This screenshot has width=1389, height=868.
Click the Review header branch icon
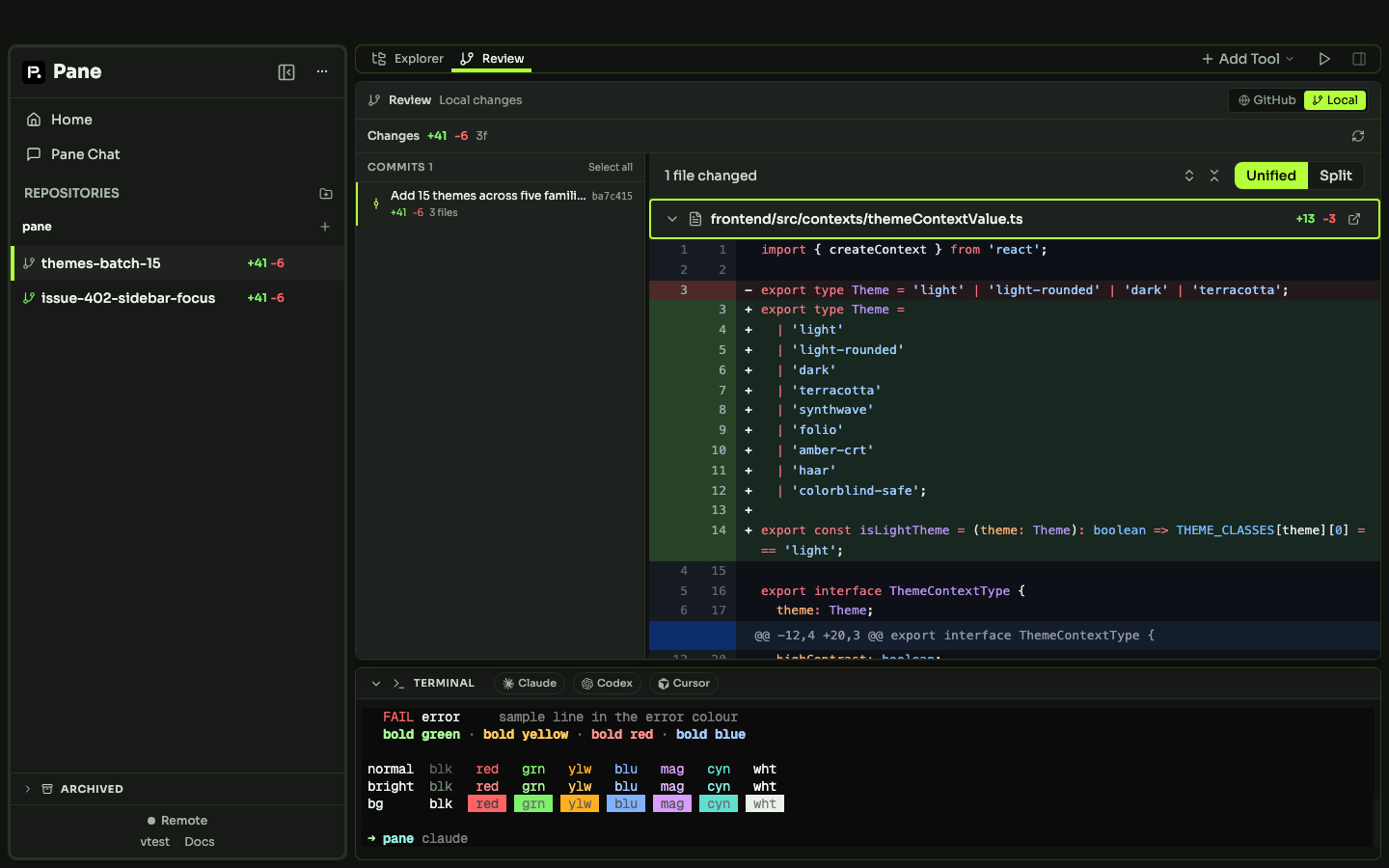374,100
